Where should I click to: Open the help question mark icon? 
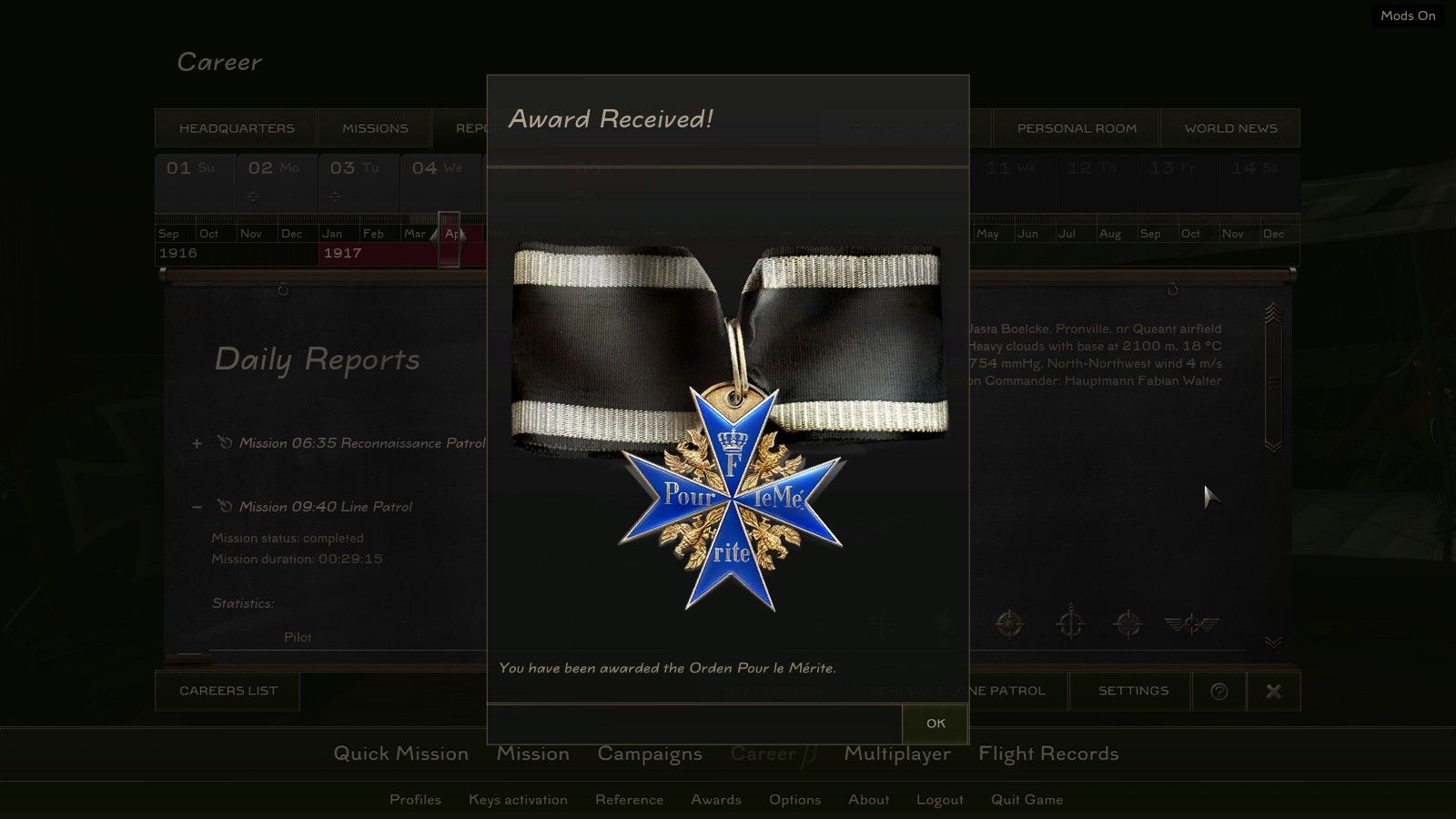tap(1219, 692)
